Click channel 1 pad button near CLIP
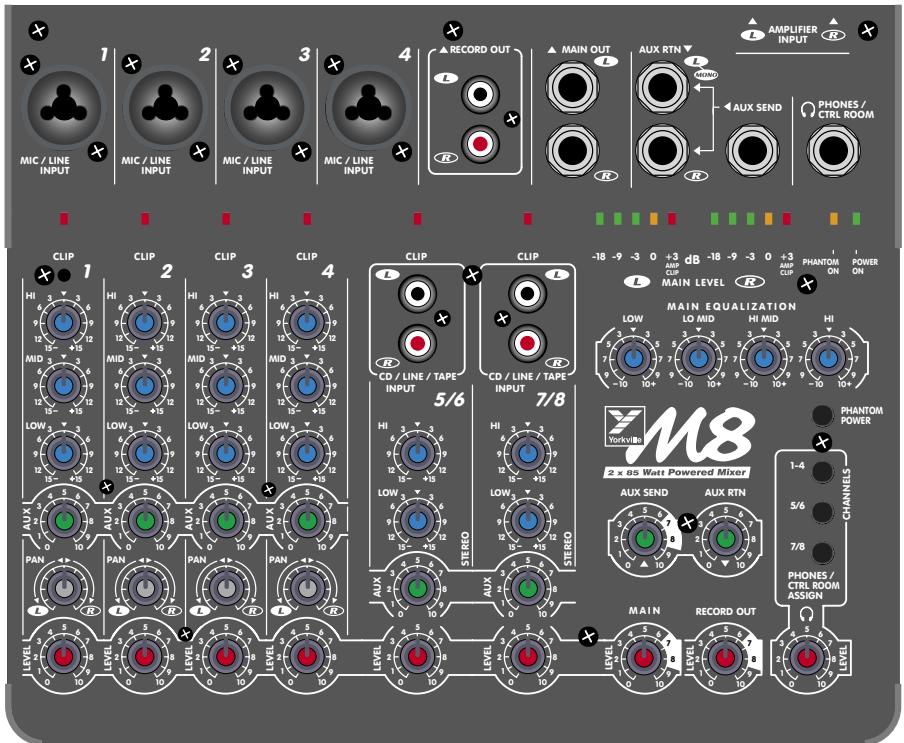The height and width of the screenshot is (743, 904). tap(64, 275)
